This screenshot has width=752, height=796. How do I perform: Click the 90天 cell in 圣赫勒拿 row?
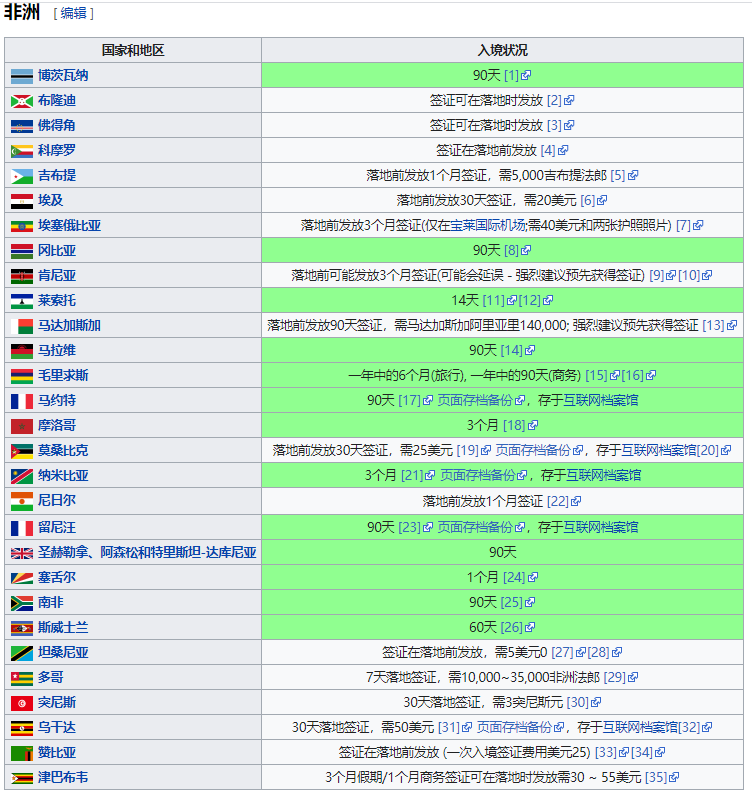[x=503, y=552]
